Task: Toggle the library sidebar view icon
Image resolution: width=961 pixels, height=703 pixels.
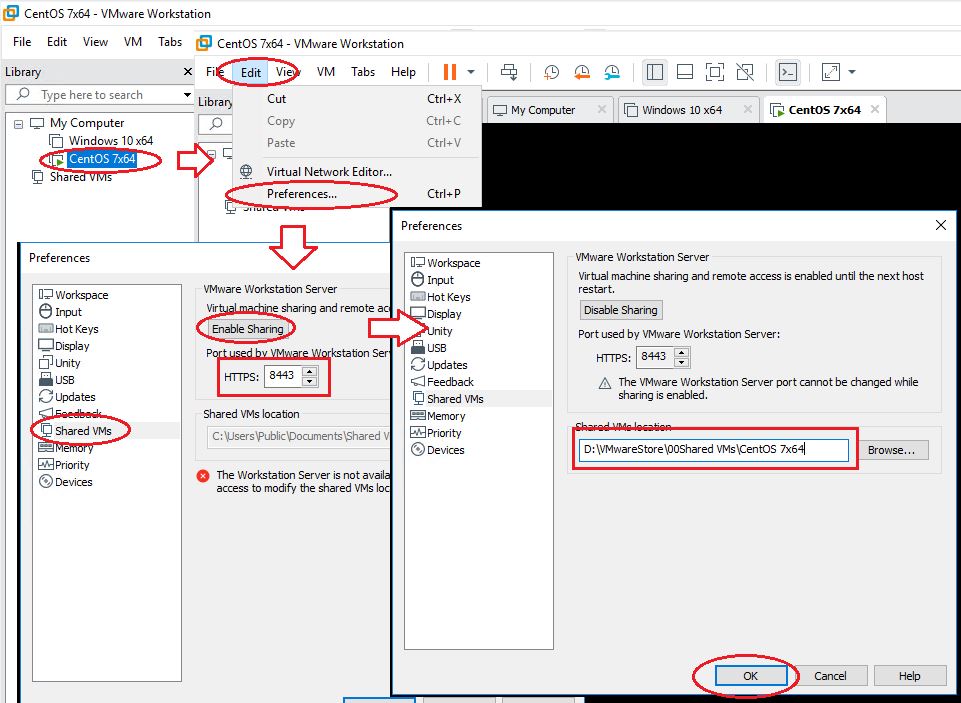Action: tap(655, 72)
